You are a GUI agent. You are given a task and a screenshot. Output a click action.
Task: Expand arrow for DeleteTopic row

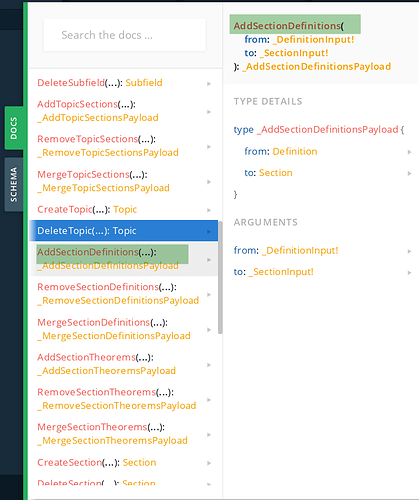[x=209, y=231]
